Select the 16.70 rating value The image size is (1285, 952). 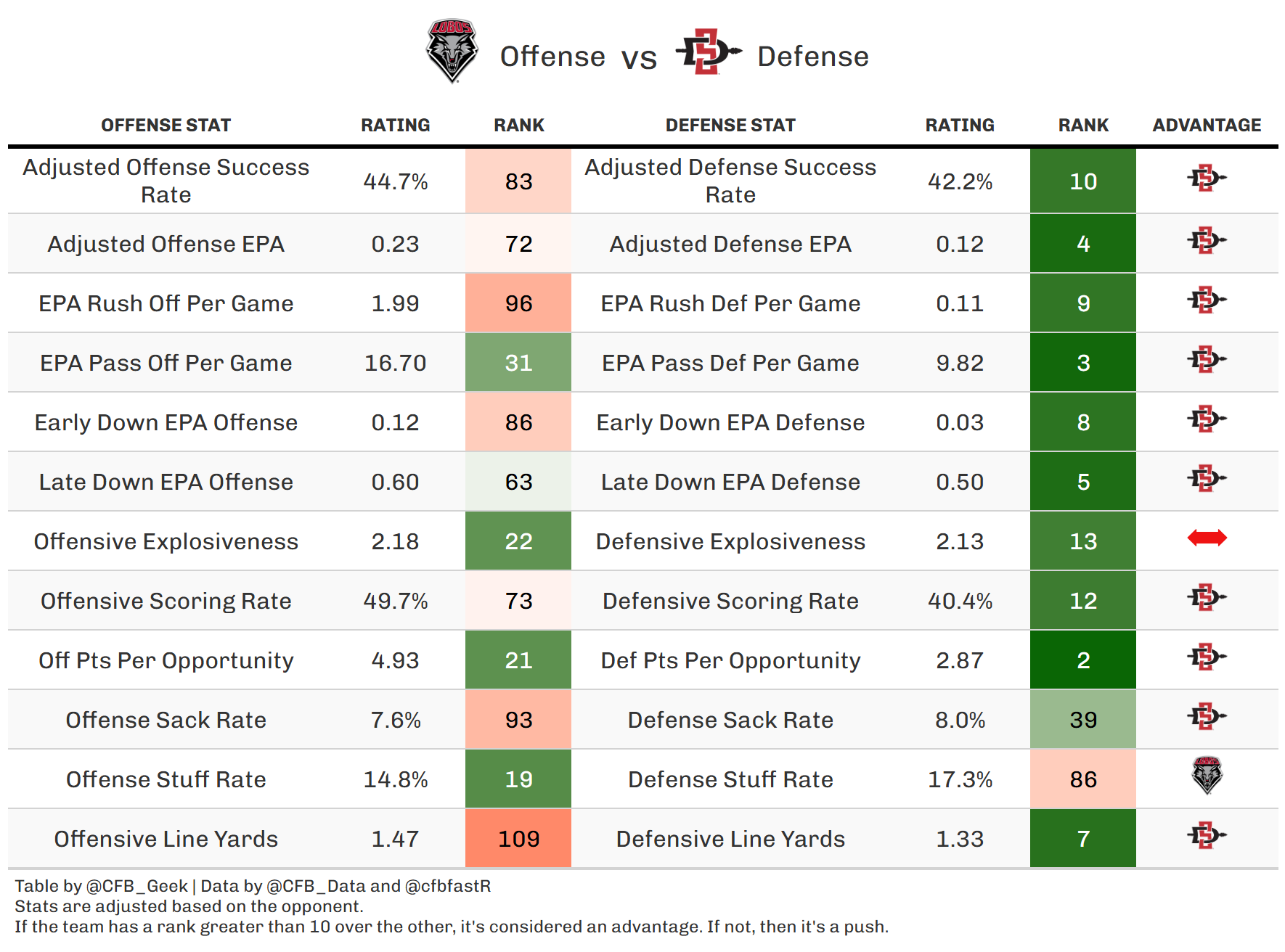395,363
